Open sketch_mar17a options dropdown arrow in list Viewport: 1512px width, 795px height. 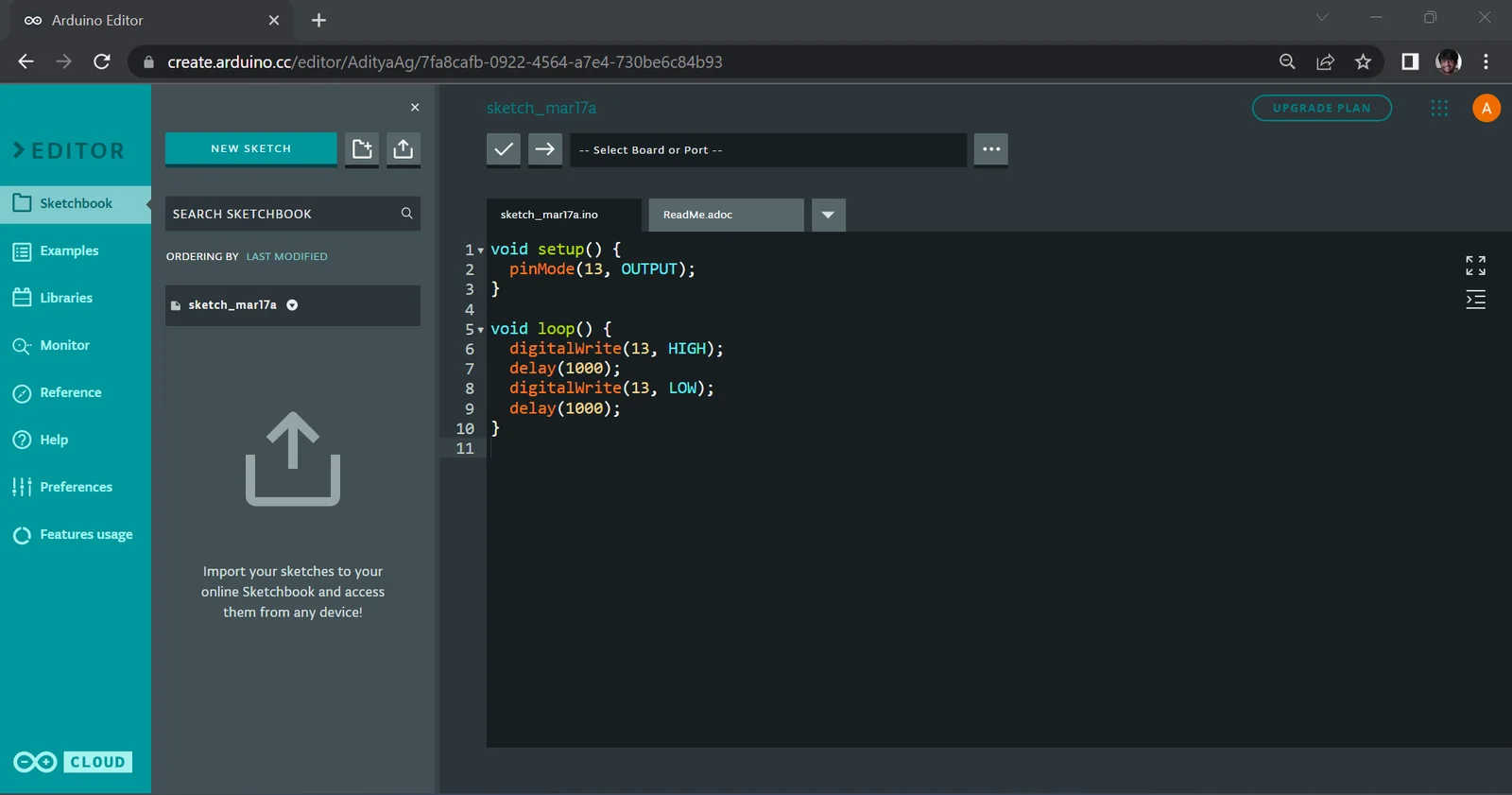tap(292, 305)
